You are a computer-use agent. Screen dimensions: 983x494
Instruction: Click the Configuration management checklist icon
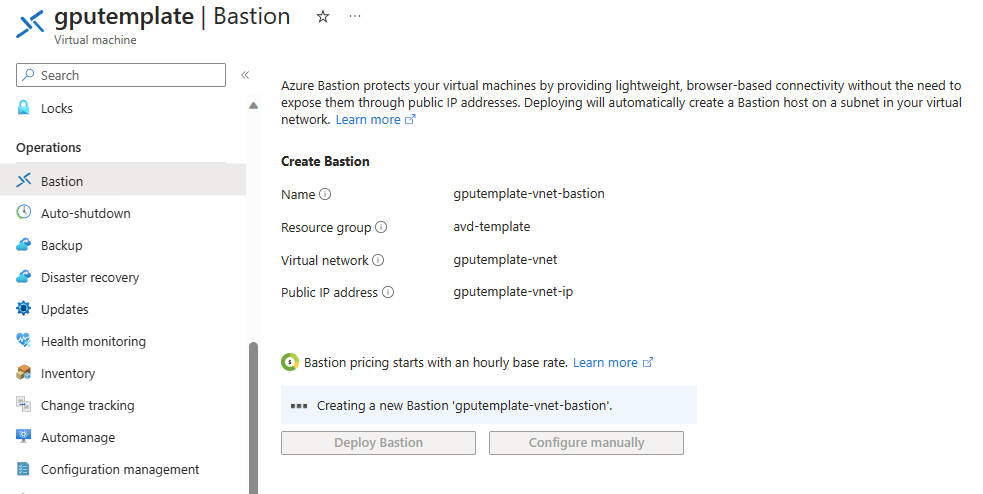tap(23, 468)
